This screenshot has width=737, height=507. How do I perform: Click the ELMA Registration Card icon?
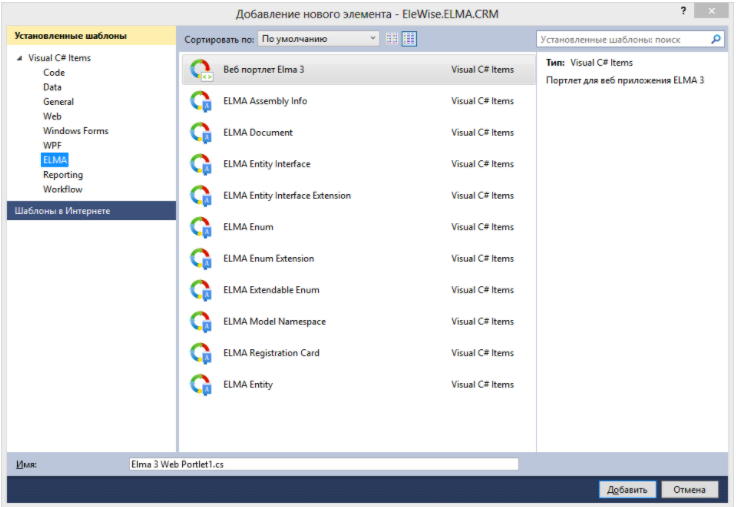[x=202, y=353]
